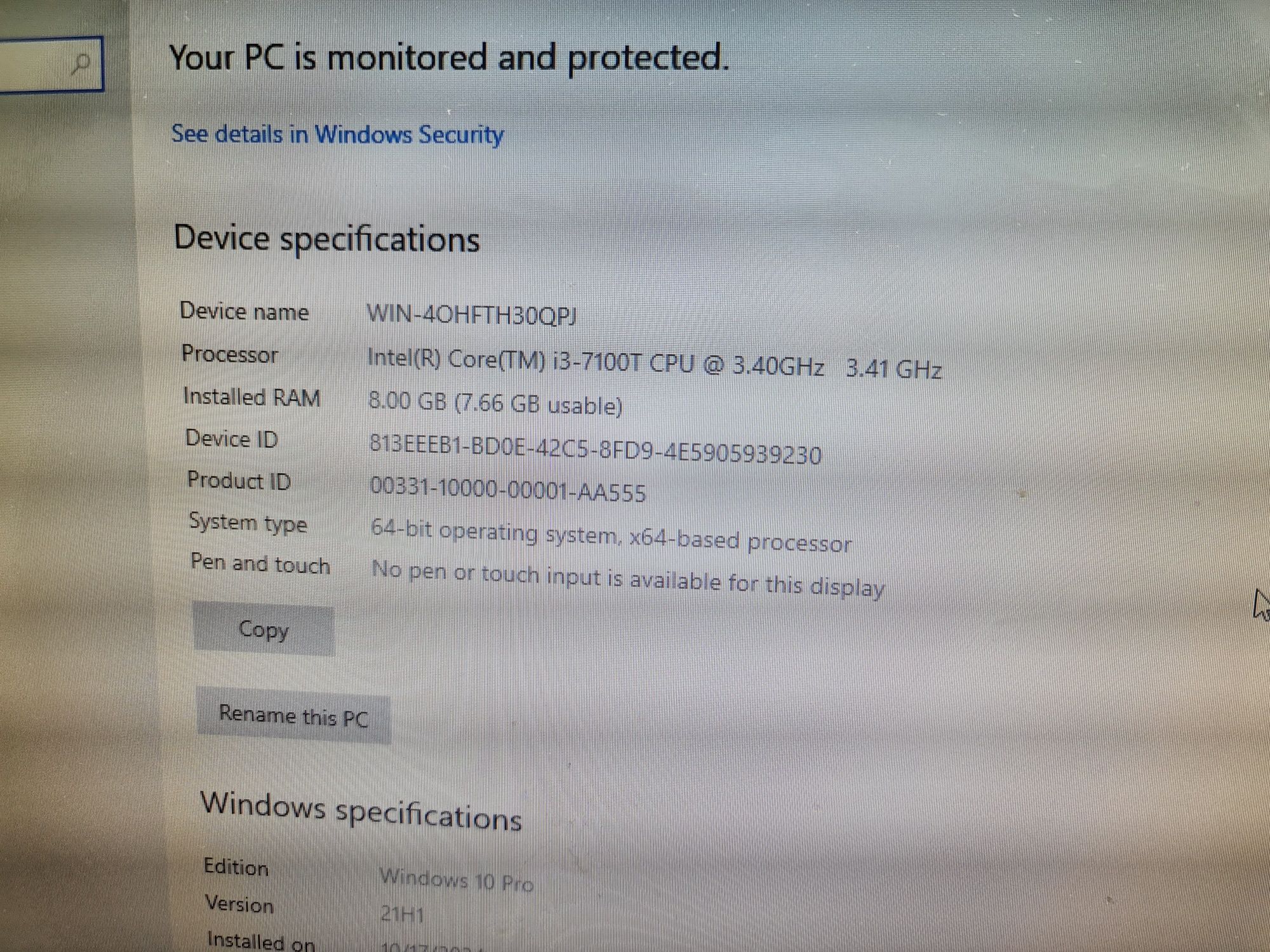Click the Processor value text
1270x952 pixels.
coord(654,363)
